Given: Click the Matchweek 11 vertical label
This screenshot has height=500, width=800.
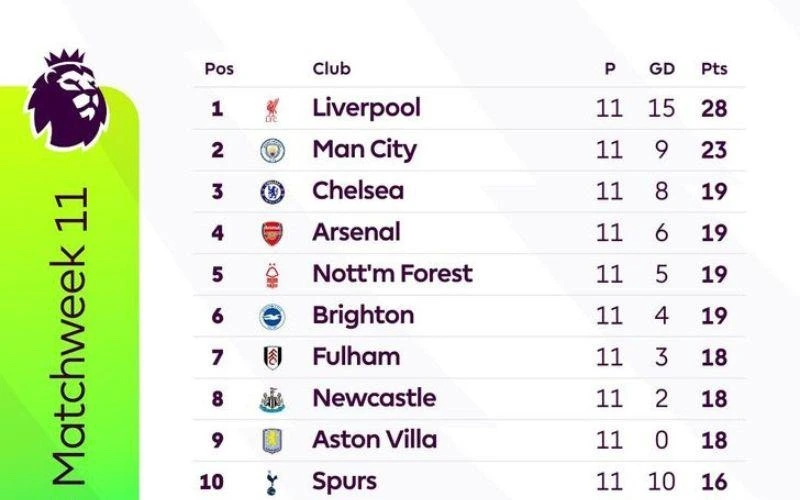Looking at the screenshot, I should (x=69, y=336).
